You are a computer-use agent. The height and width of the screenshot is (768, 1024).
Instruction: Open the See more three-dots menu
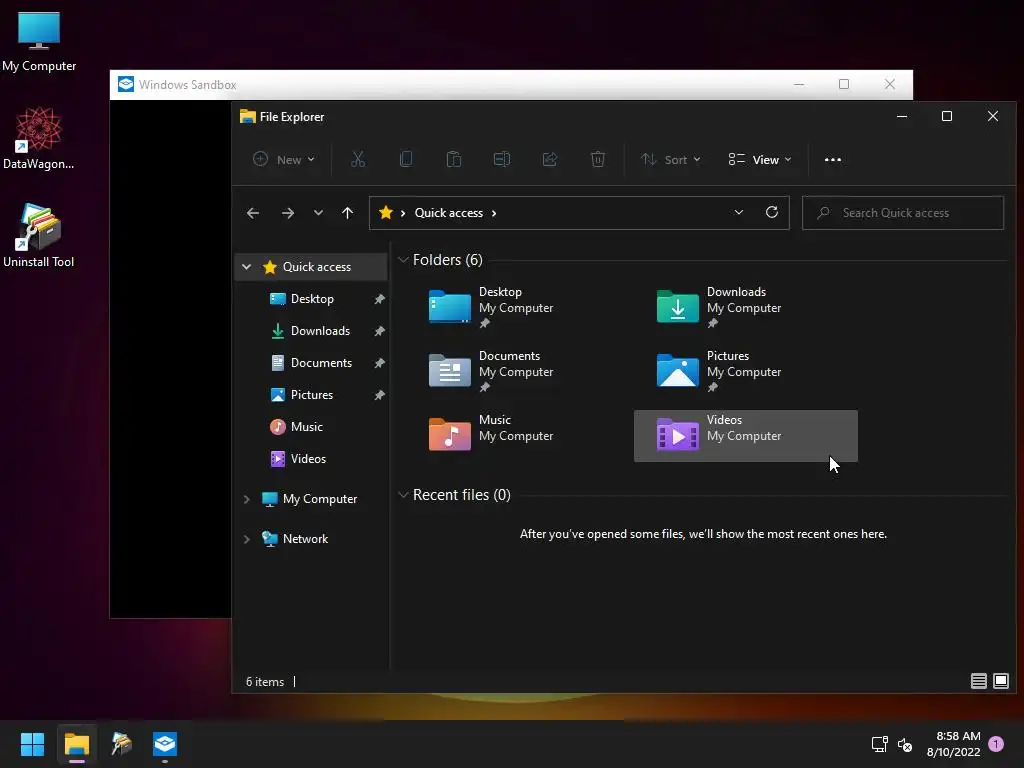(x=833, y=159)
